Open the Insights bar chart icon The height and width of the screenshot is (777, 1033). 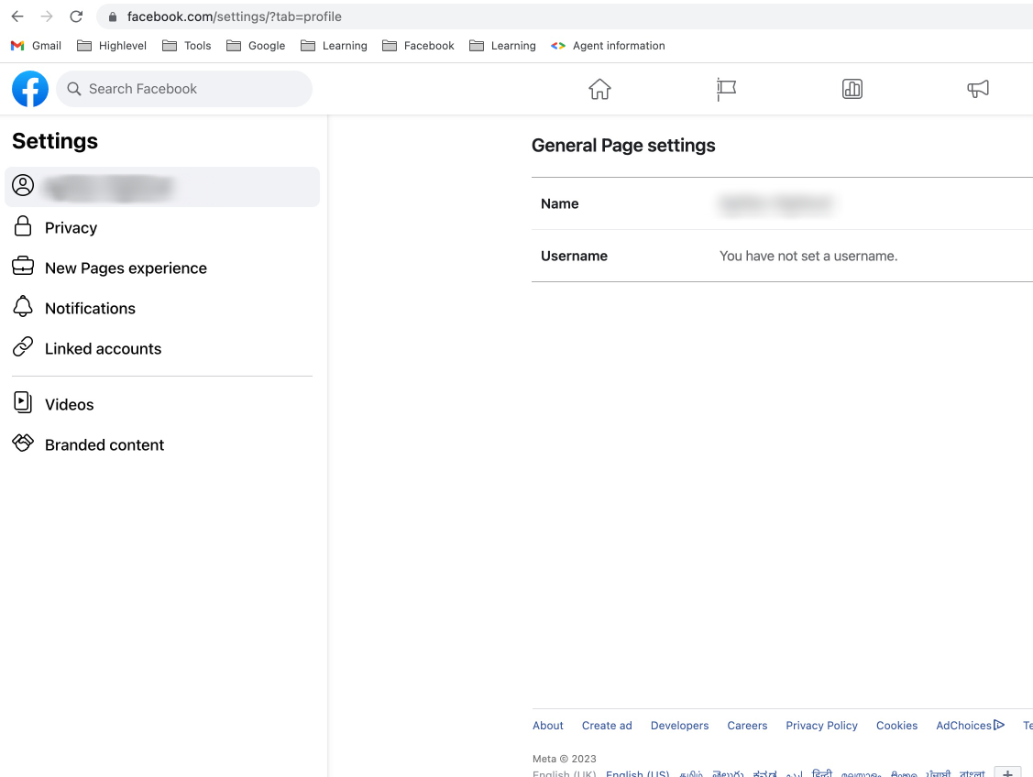pos(852,89)
